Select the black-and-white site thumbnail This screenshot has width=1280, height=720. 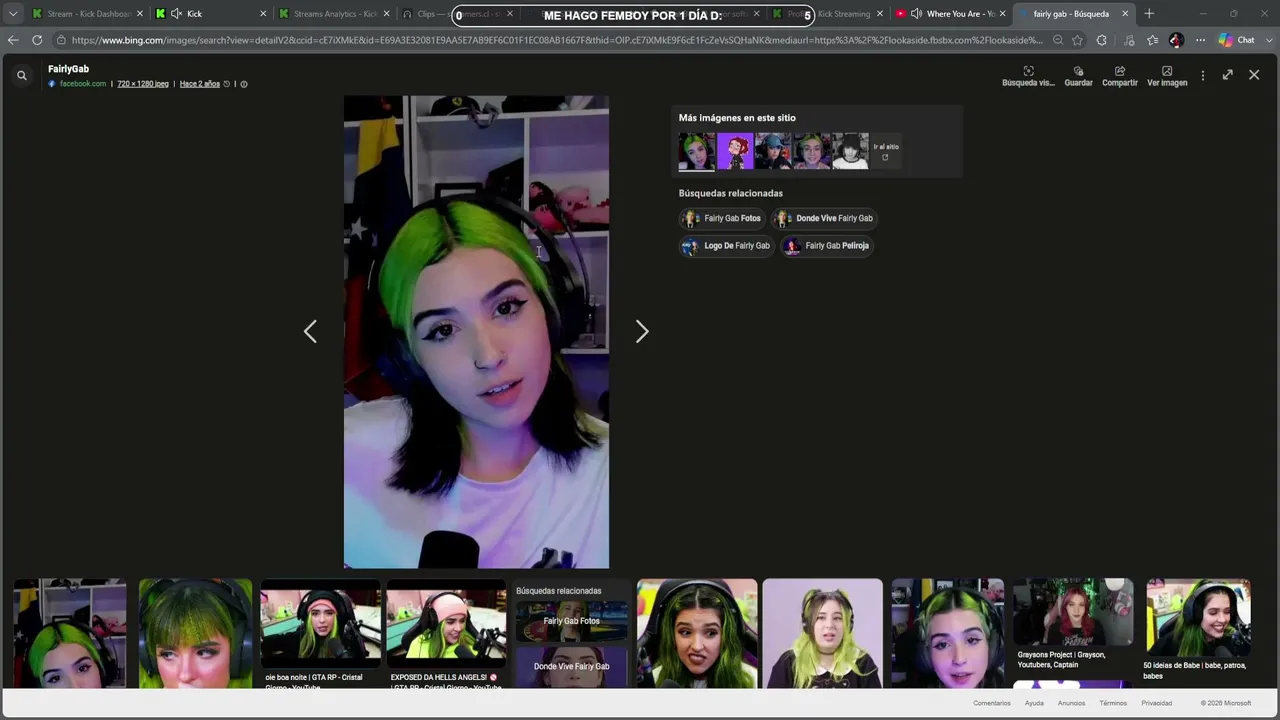coord(851,151)
